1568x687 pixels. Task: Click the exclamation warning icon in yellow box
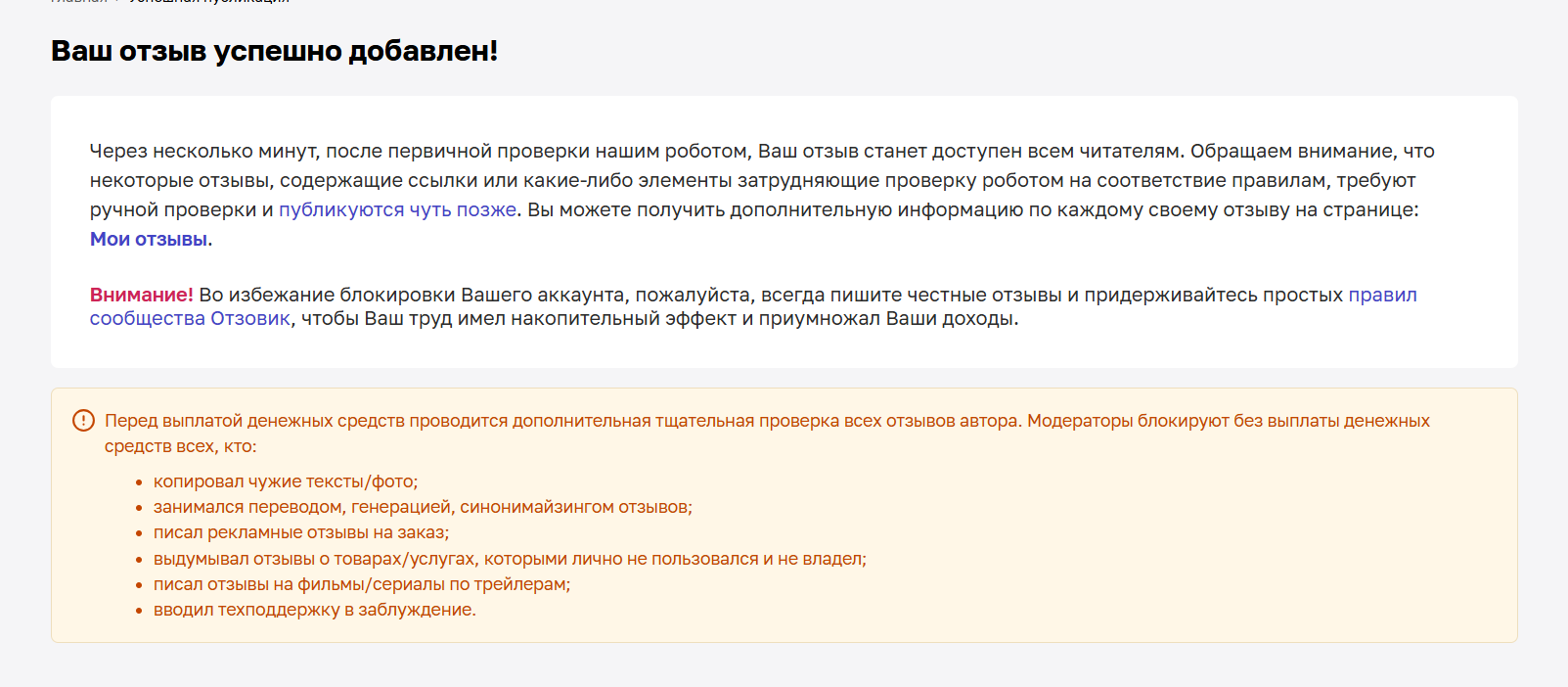pos(84,421)
